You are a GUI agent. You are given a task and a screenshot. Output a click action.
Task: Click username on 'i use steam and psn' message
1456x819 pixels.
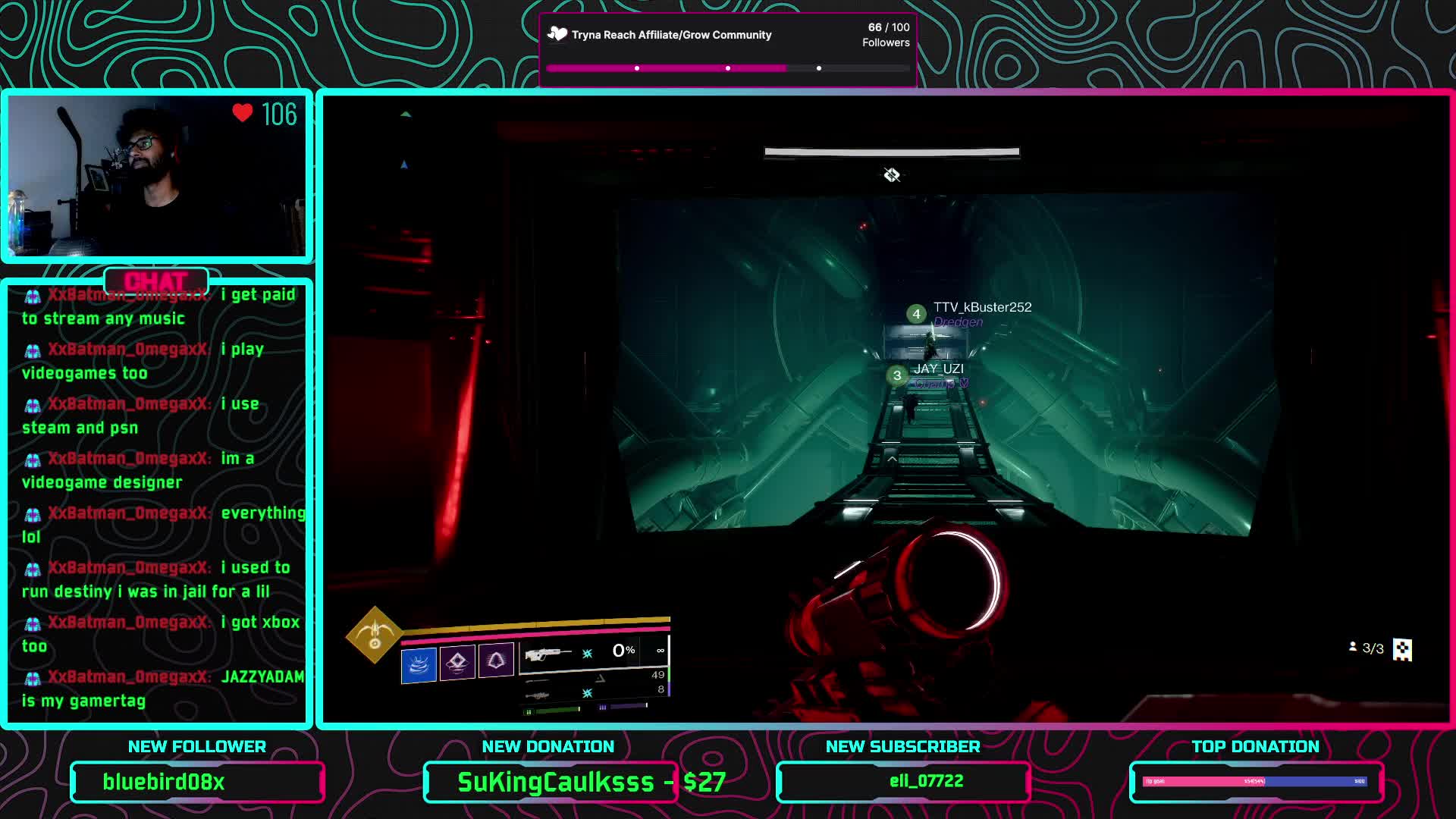(x=129, y=404)
